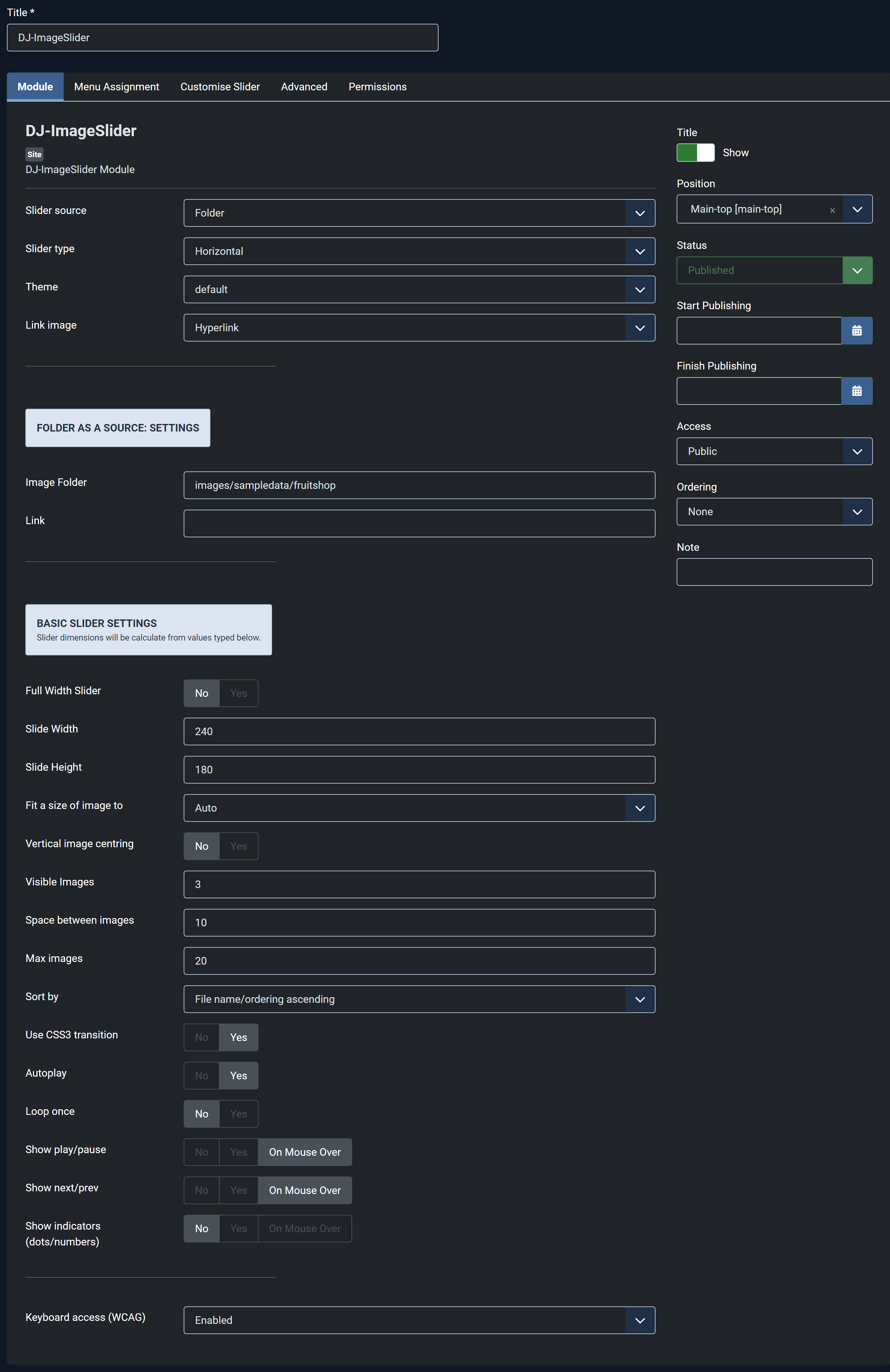Clear the Main-top position selection

point(832,210)
